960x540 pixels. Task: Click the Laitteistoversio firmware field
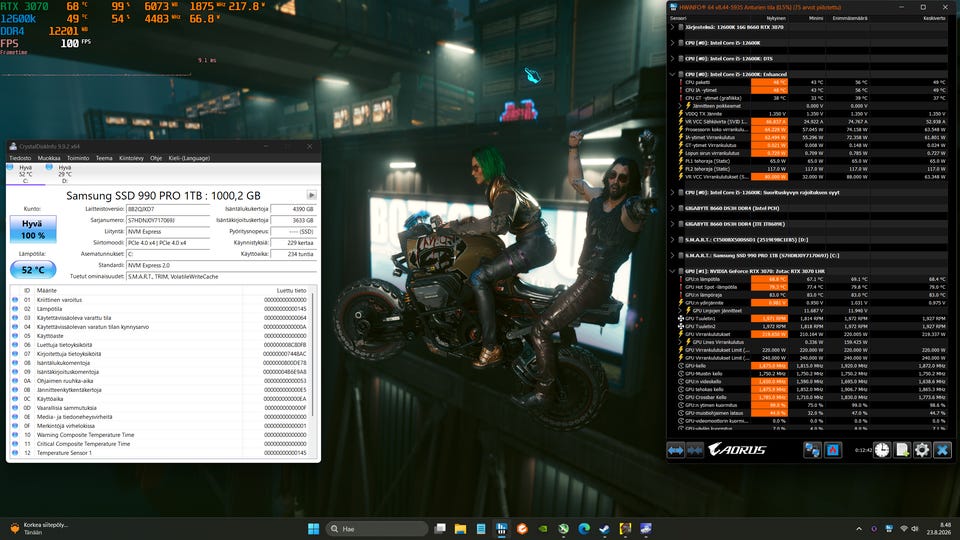tap(168, 209)
